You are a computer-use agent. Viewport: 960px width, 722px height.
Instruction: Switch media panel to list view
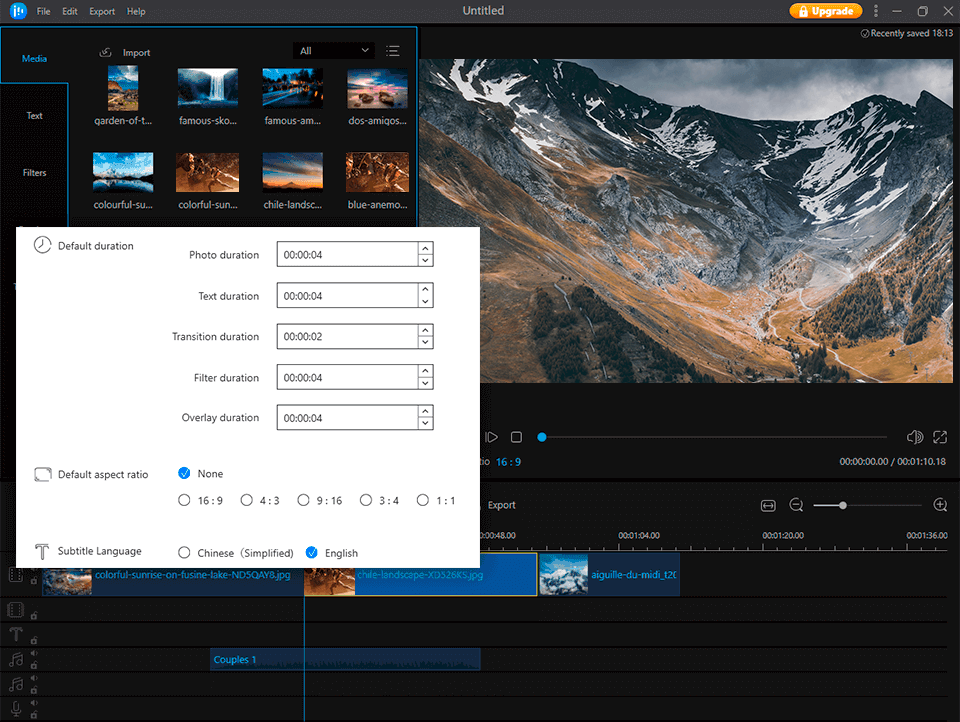[x=393, y=51]
